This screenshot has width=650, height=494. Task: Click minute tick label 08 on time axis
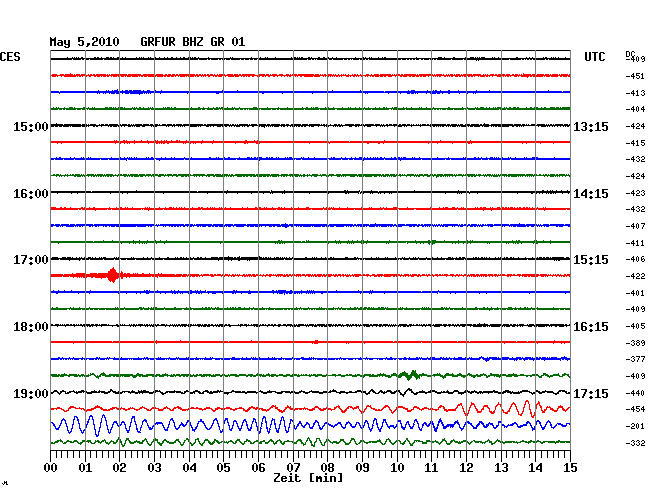(x=327, y=467)
